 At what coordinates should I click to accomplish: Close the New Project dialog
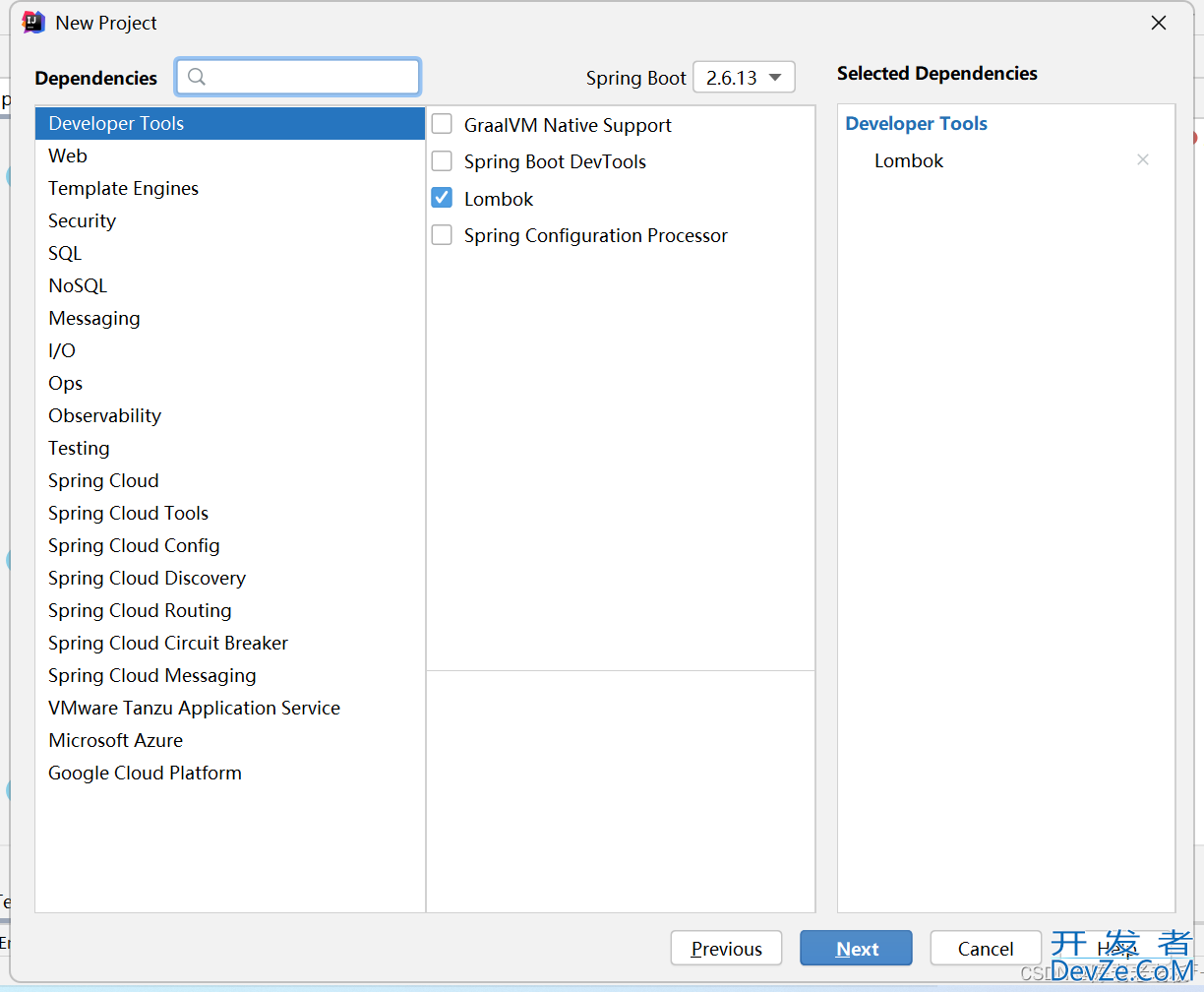click(x=1159, y=23)
